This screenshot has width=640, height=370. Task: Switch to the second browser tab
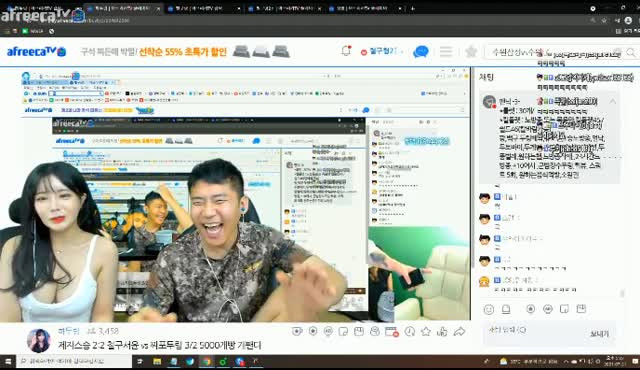pos(122,8)
